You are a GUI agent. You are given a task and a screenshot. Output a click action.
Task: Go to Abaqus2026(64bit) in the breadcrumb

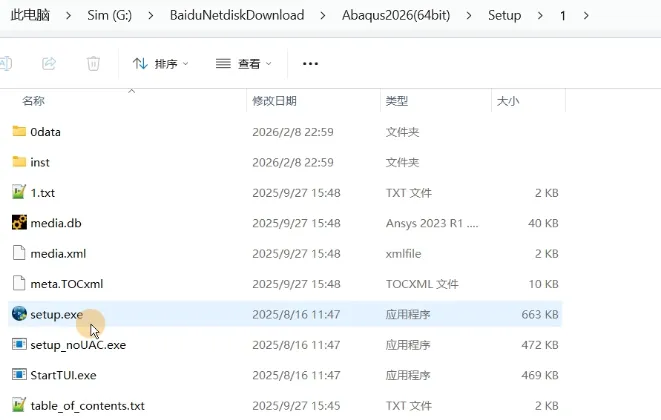(x=396, y=15)
